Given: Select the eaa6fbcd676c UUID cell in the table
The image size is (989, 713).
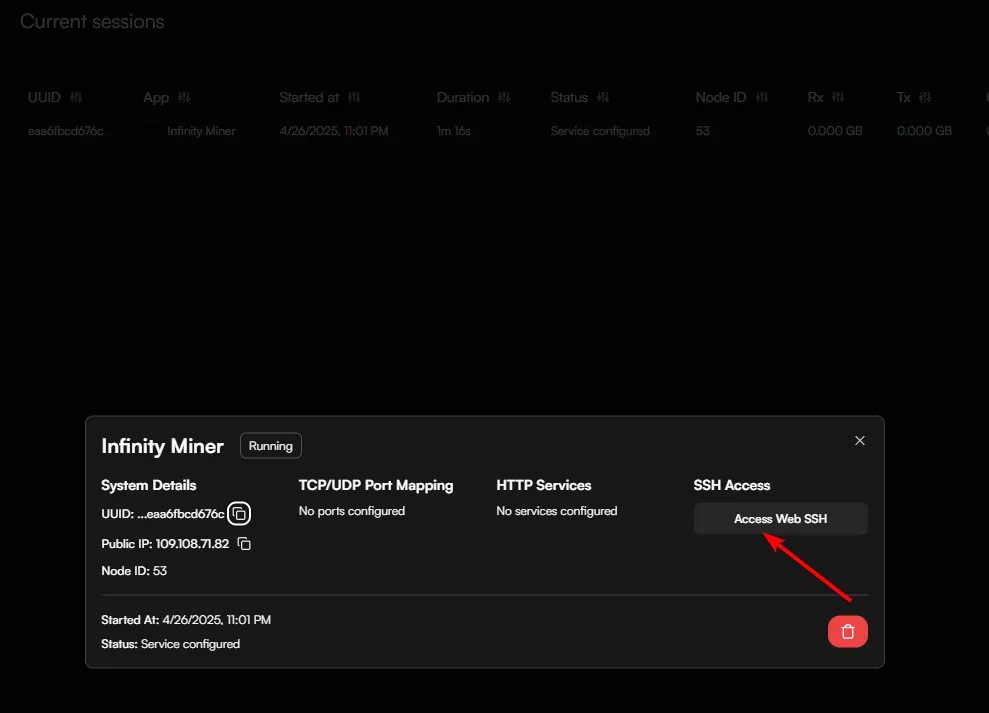Looking at the screenshot, I should [66, 131].
